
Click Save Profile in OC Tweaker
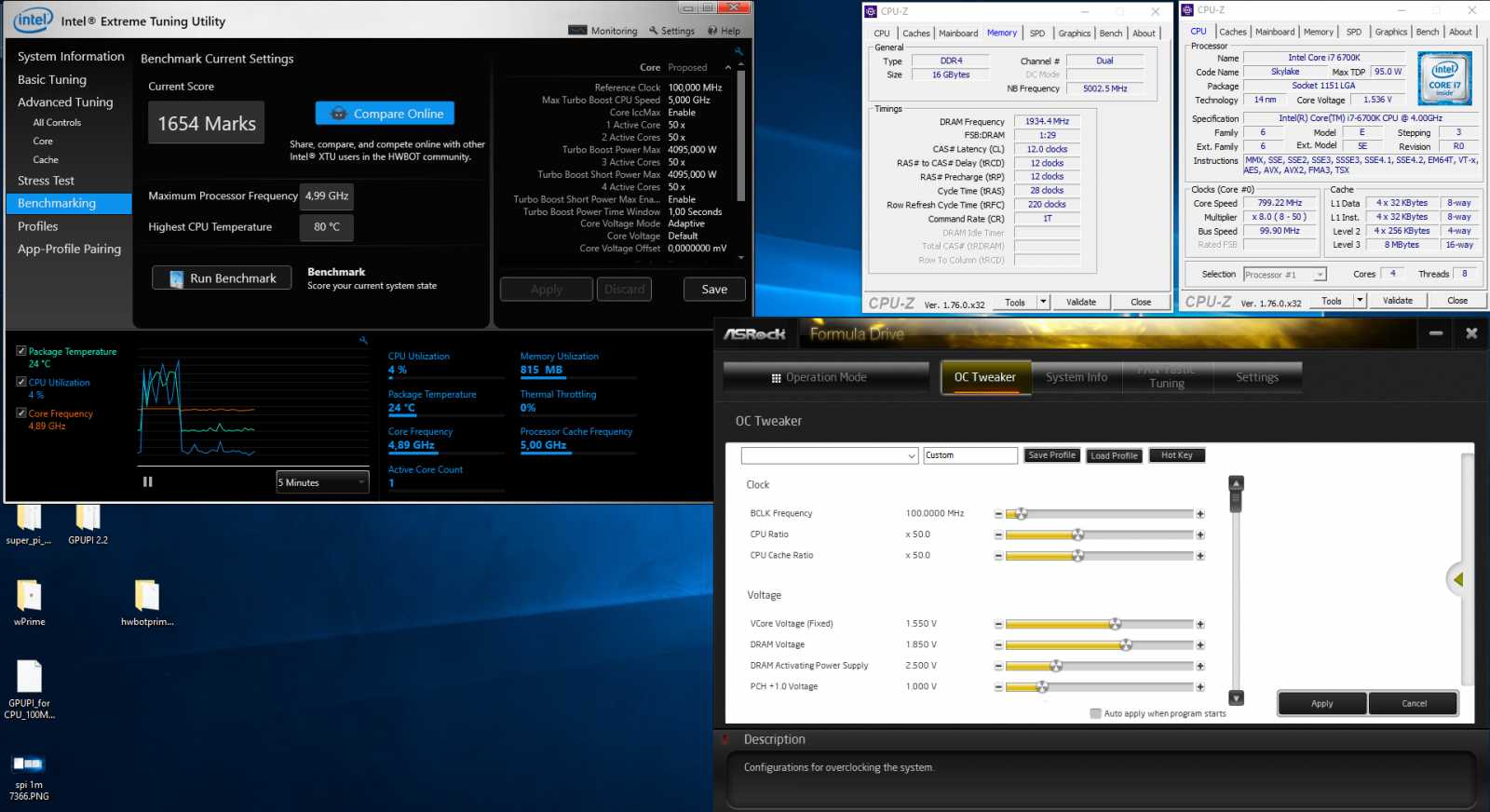coord(1051,455)
